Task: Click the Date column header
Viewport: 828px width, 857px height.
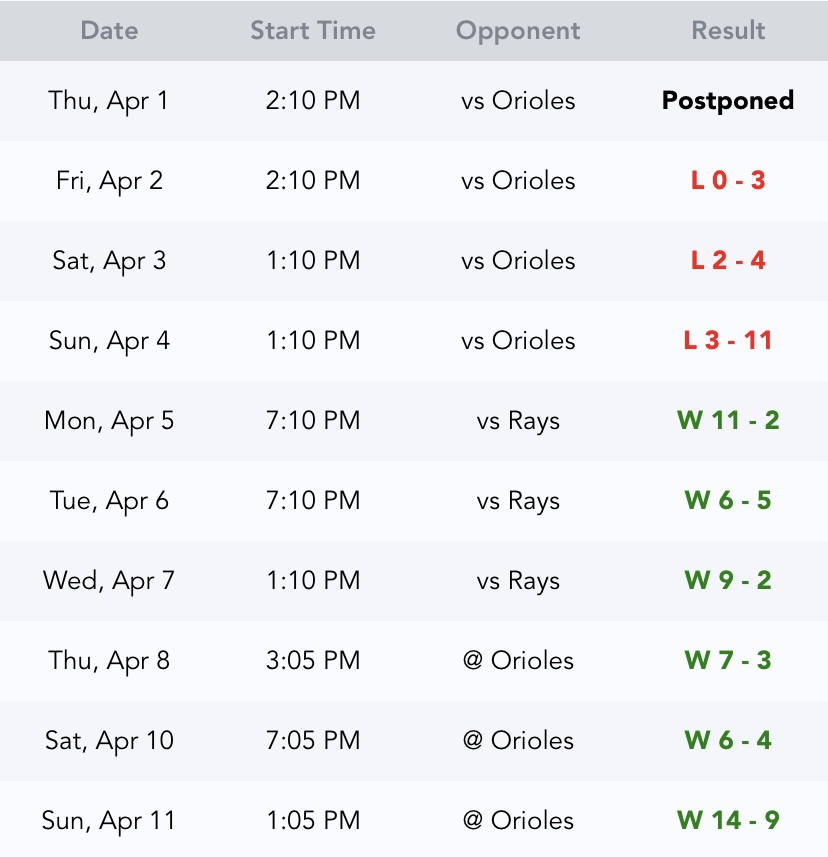Action: click(x=109, y=30)
